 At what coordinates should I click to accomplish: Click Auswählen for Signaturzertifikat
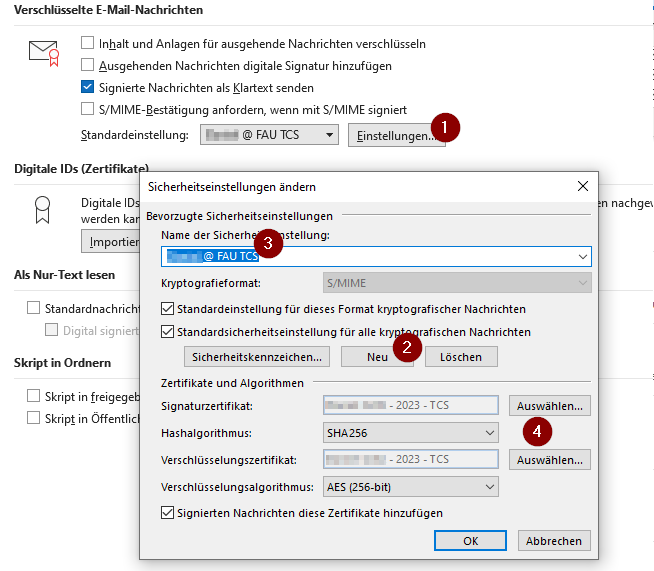[550, 406]
